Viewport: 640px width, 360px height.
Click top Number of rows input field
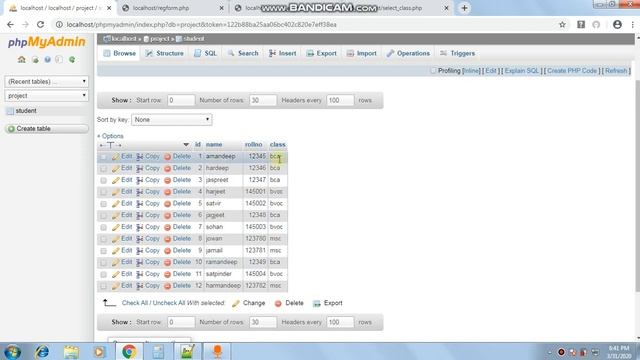(262, 100)
